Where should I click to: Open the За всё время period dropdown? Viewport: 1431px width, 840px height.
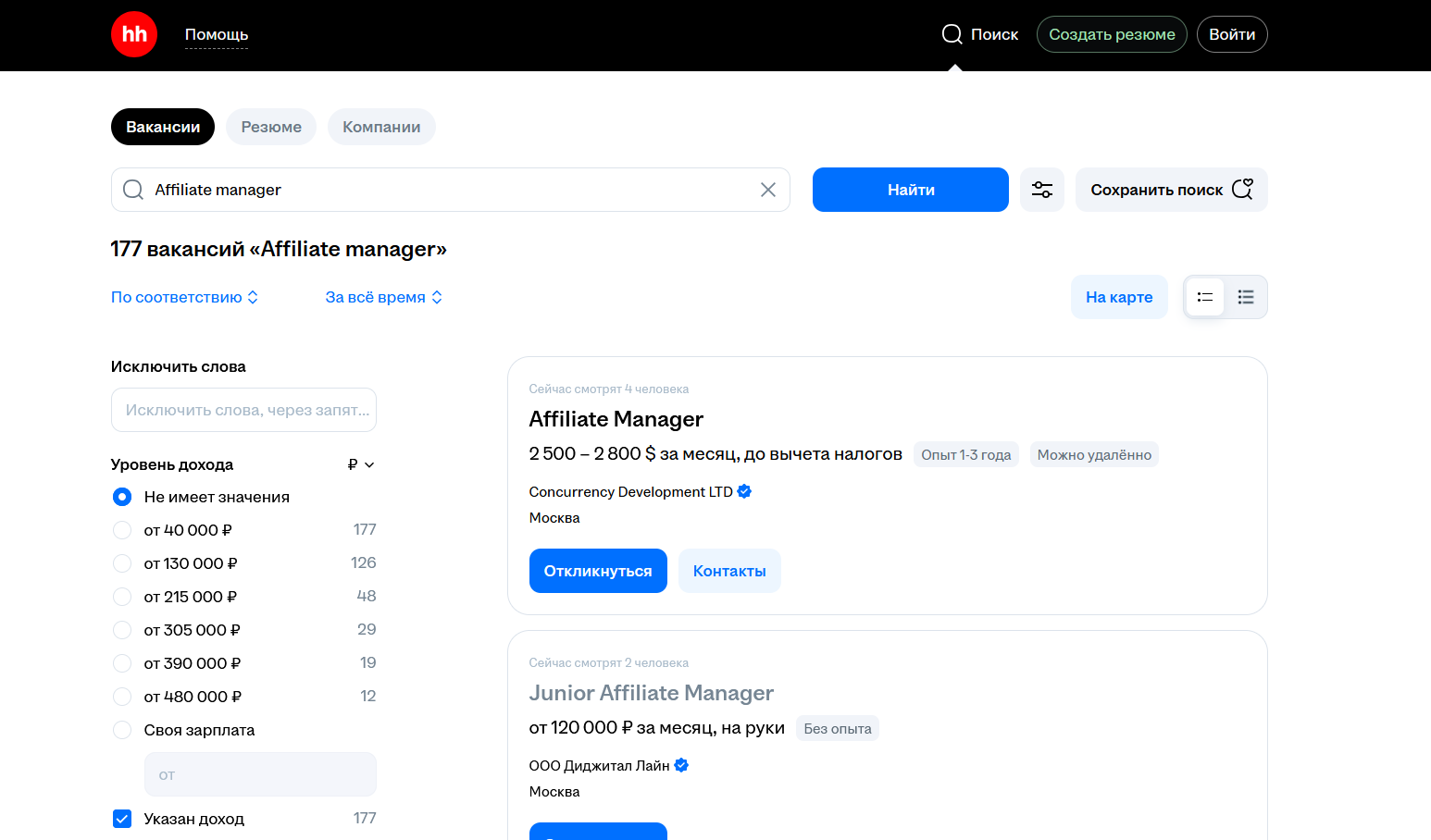(384, 297)
